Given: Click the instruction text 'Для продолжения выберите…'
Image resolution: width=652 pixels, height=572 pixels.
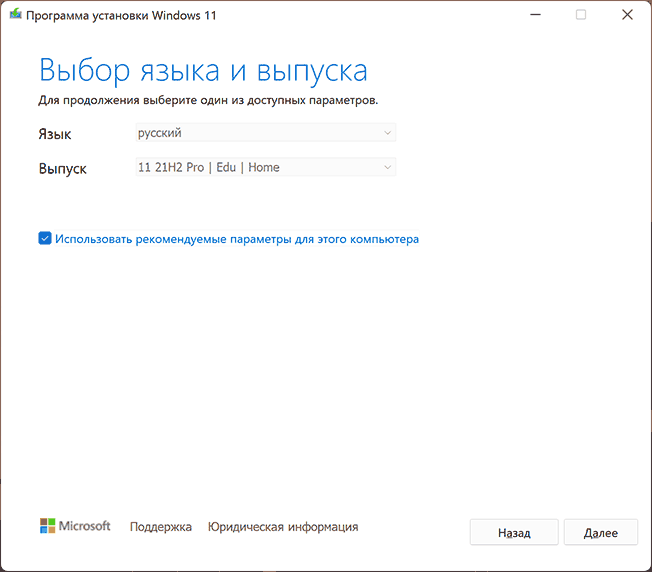Looking at the screenshot, I should [x=208, y=101].
